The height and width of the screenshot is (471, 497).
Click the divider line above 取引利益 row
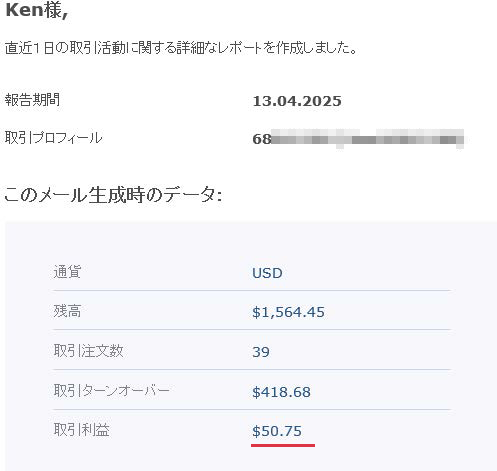pyautogui.click(x=252, y=409)
